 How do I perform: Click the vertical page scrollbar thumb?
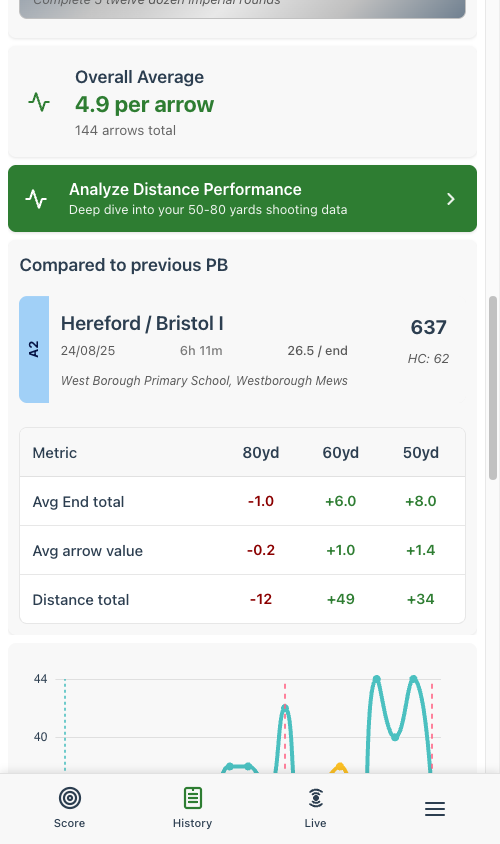[x=493, y=388]
